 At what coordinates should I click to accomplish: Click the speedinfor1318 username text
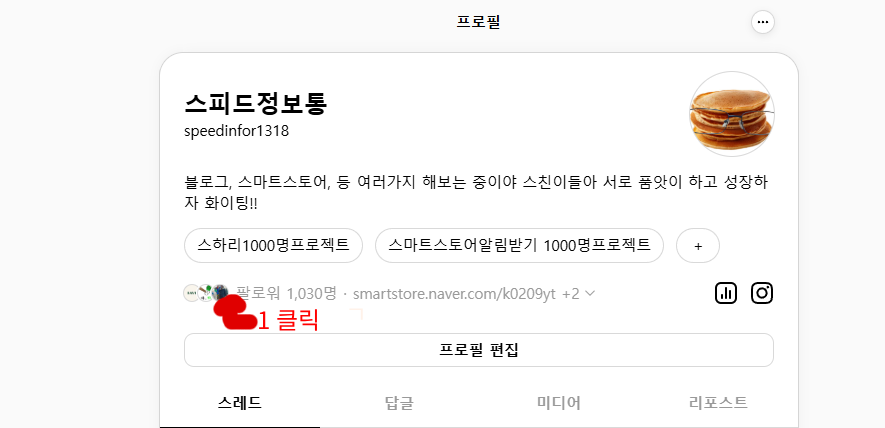tap(236, 132)
